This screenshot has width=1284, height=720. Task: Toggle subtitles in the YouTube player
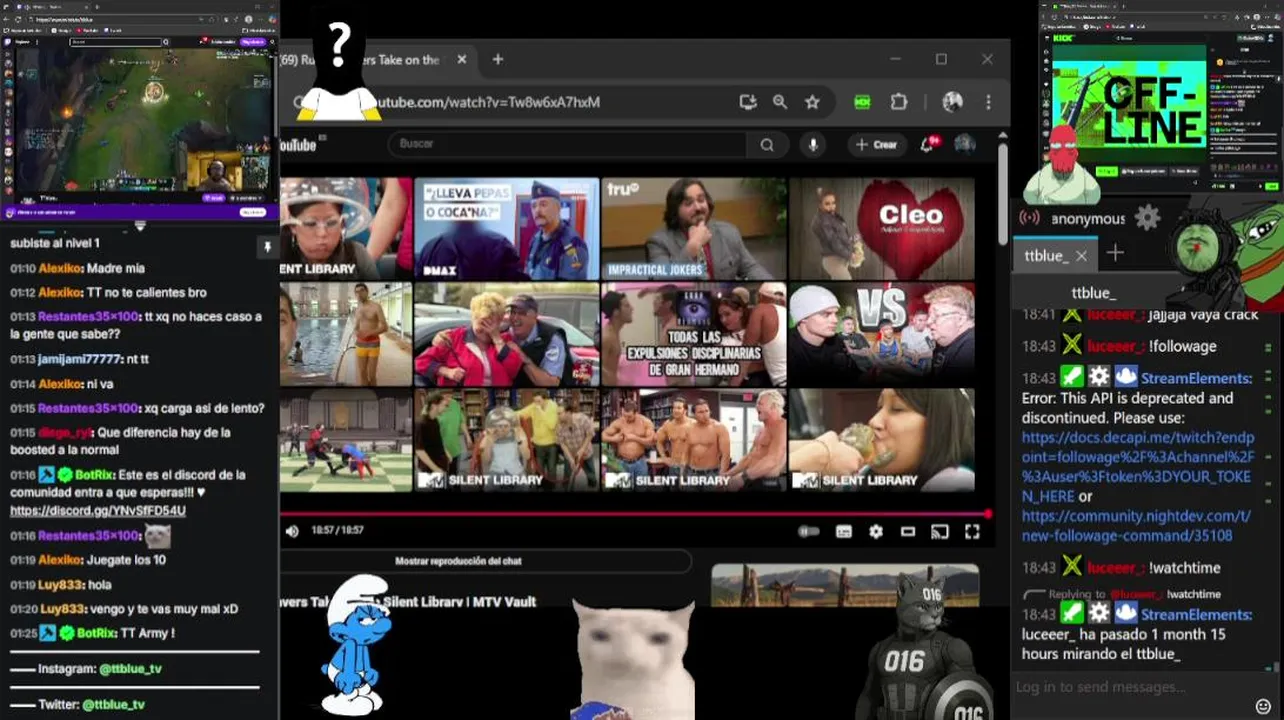844,532
